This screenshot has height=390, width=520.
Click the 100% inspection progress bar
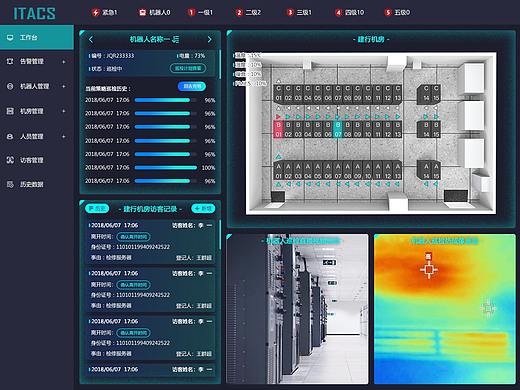tap(166, 168)
